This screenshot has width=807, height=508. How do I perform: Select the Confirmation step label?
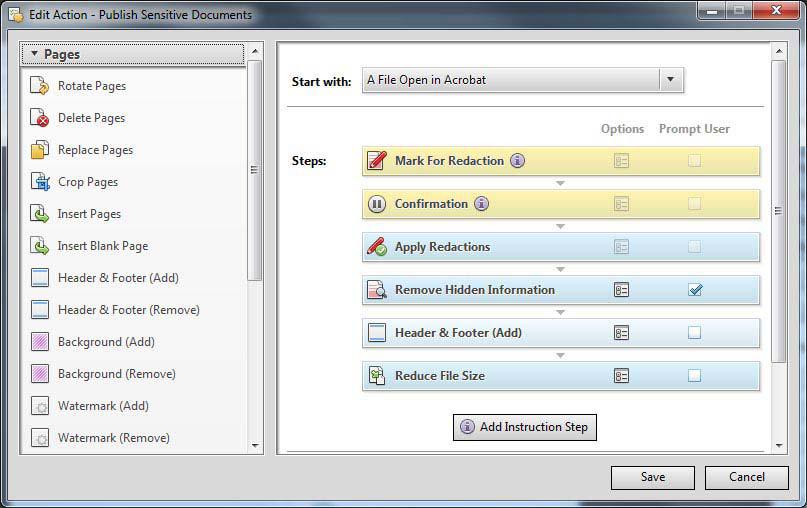431,204
